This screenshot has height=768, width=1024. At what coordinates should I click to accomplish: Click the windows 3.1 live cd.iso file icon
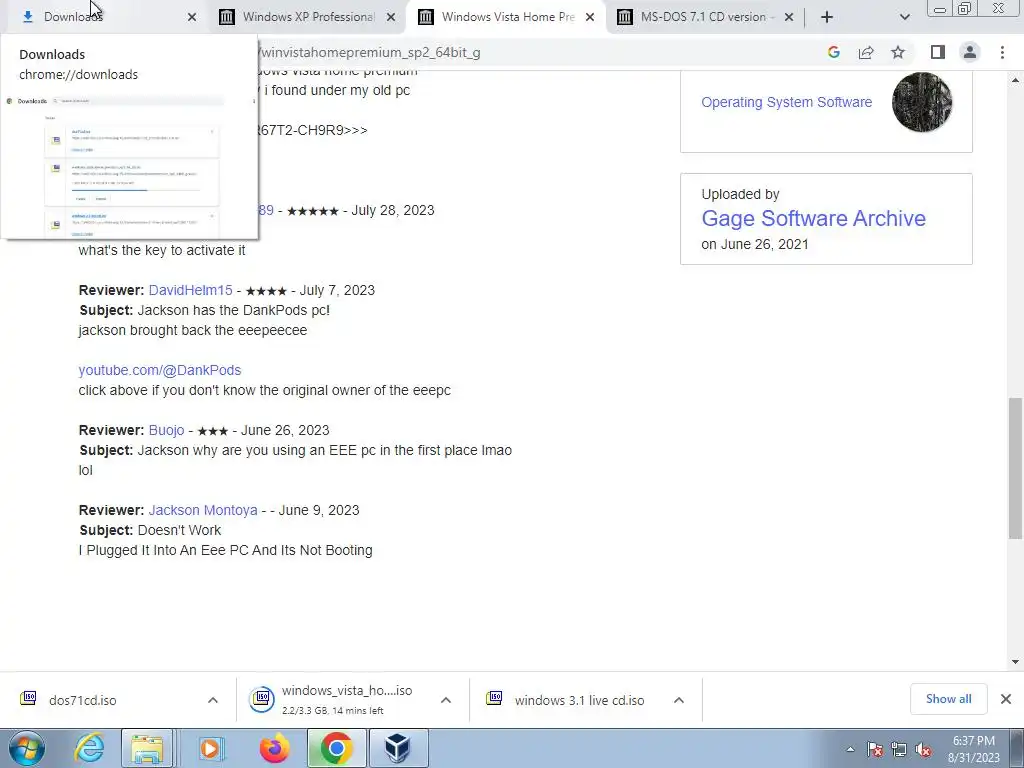(494, 698)
